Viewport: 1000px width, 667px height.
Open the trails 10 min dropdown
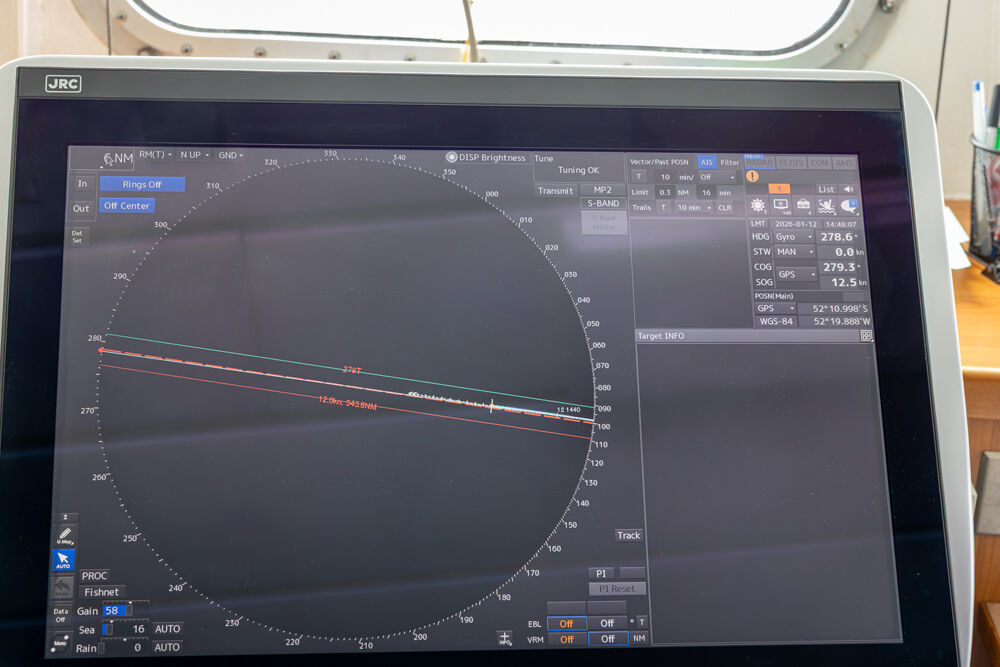[x=693, y=208]
